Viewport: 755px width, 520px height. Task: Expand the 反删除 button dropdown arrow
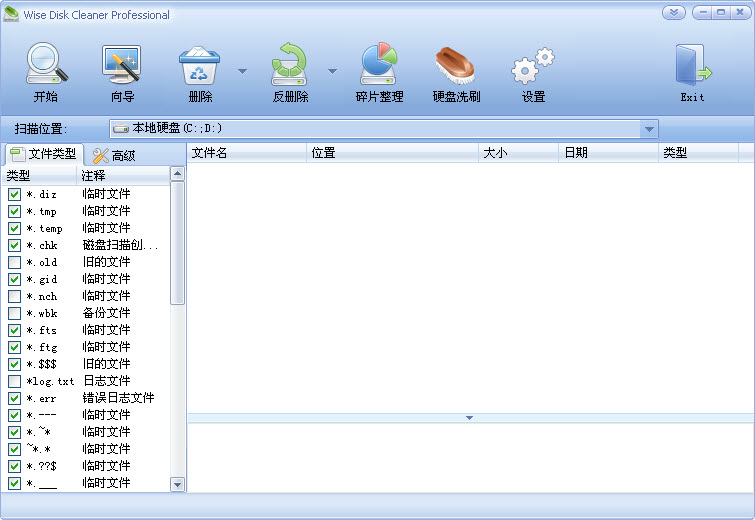pos(333,71)
